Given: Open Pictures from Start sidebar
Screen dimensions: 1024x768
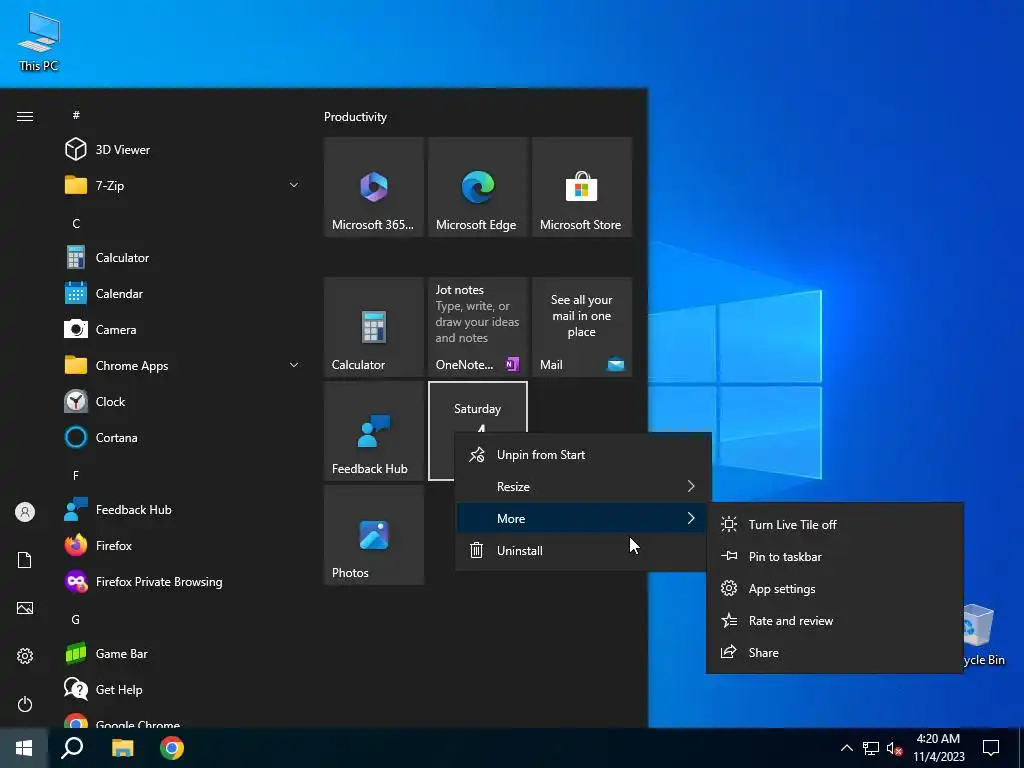Looking at the screenshot, I should click(x=25, y=608).
